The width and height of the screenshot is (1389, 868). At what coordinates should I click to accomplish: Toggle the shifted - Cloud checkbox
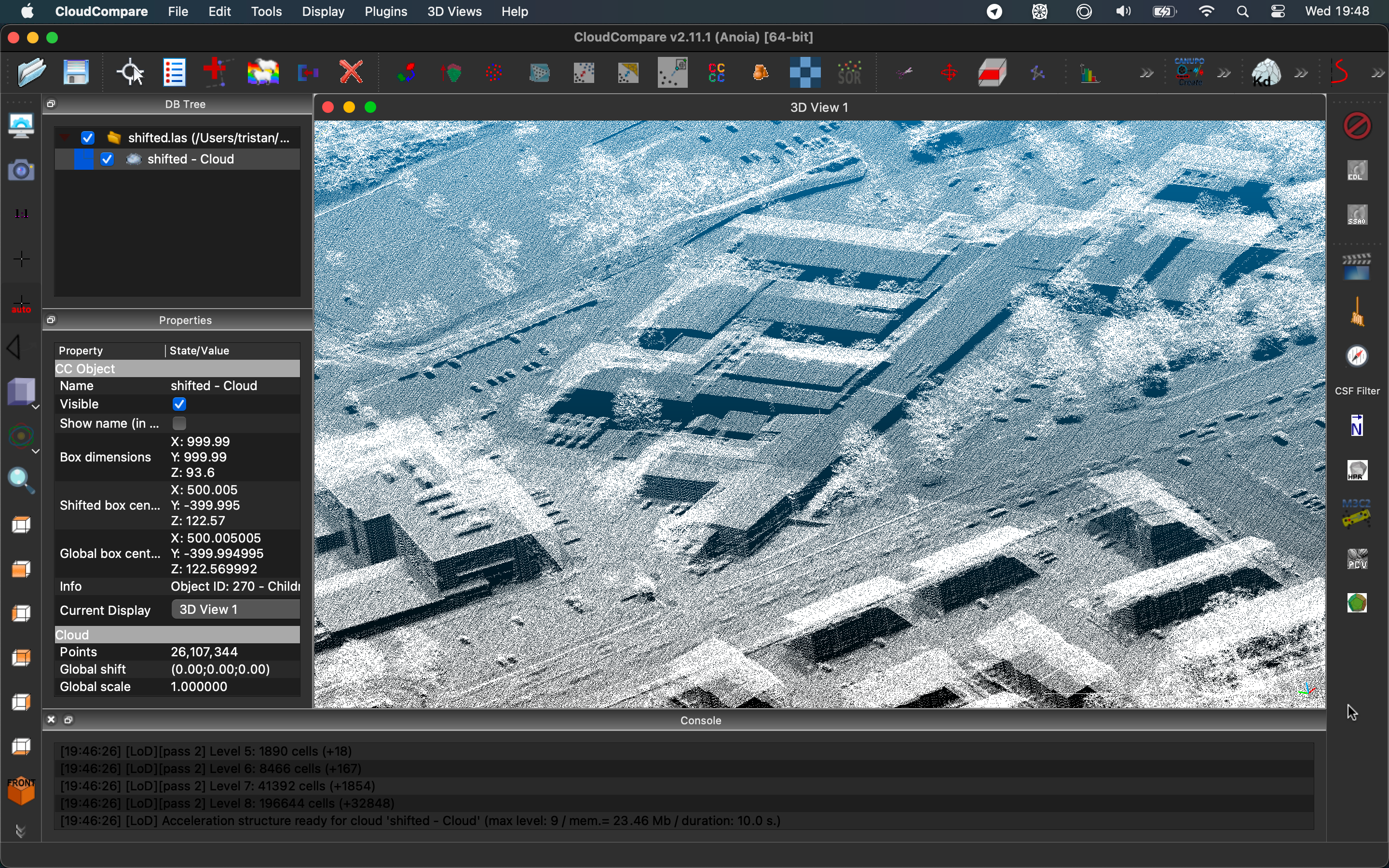[108, 160]
